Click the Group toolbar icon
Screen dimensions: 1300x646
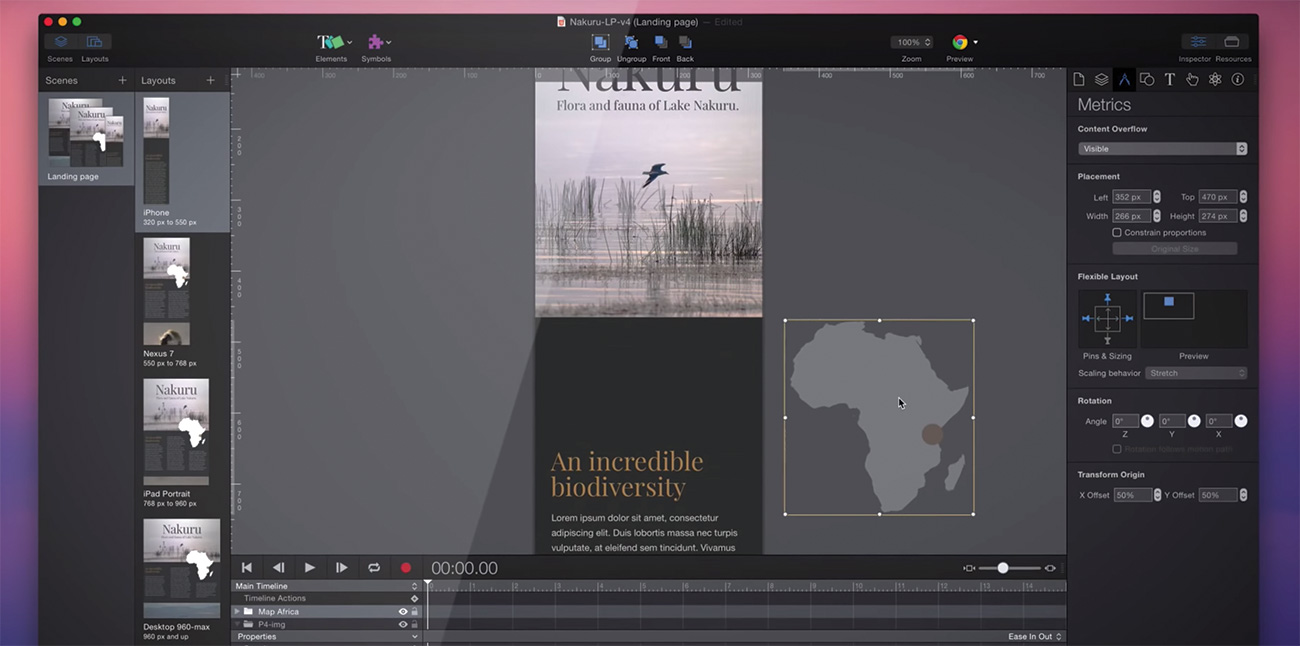(600, 42)
